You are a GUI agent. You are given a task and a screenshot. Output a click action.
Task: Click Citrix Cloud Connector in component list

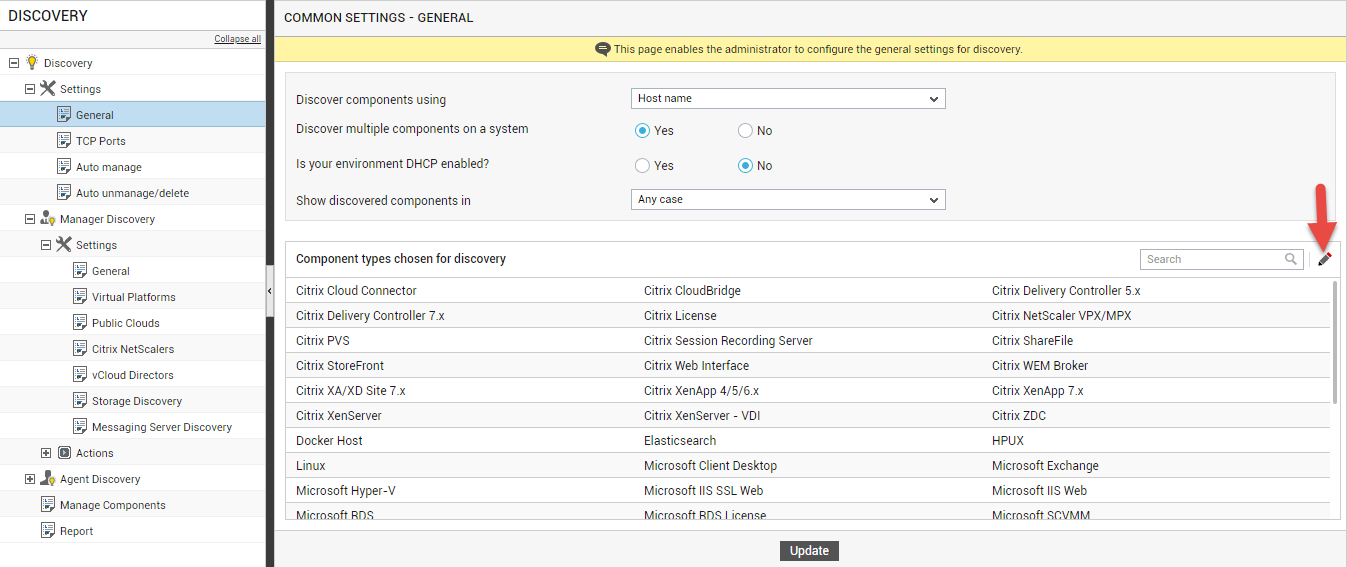[356, 291]
